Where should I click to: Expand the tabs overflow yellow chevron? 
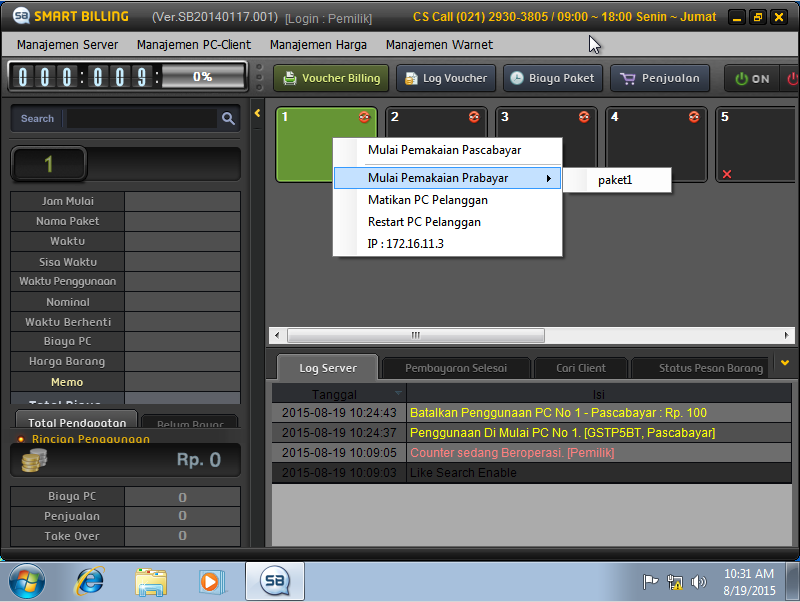(x=785, y=363)
